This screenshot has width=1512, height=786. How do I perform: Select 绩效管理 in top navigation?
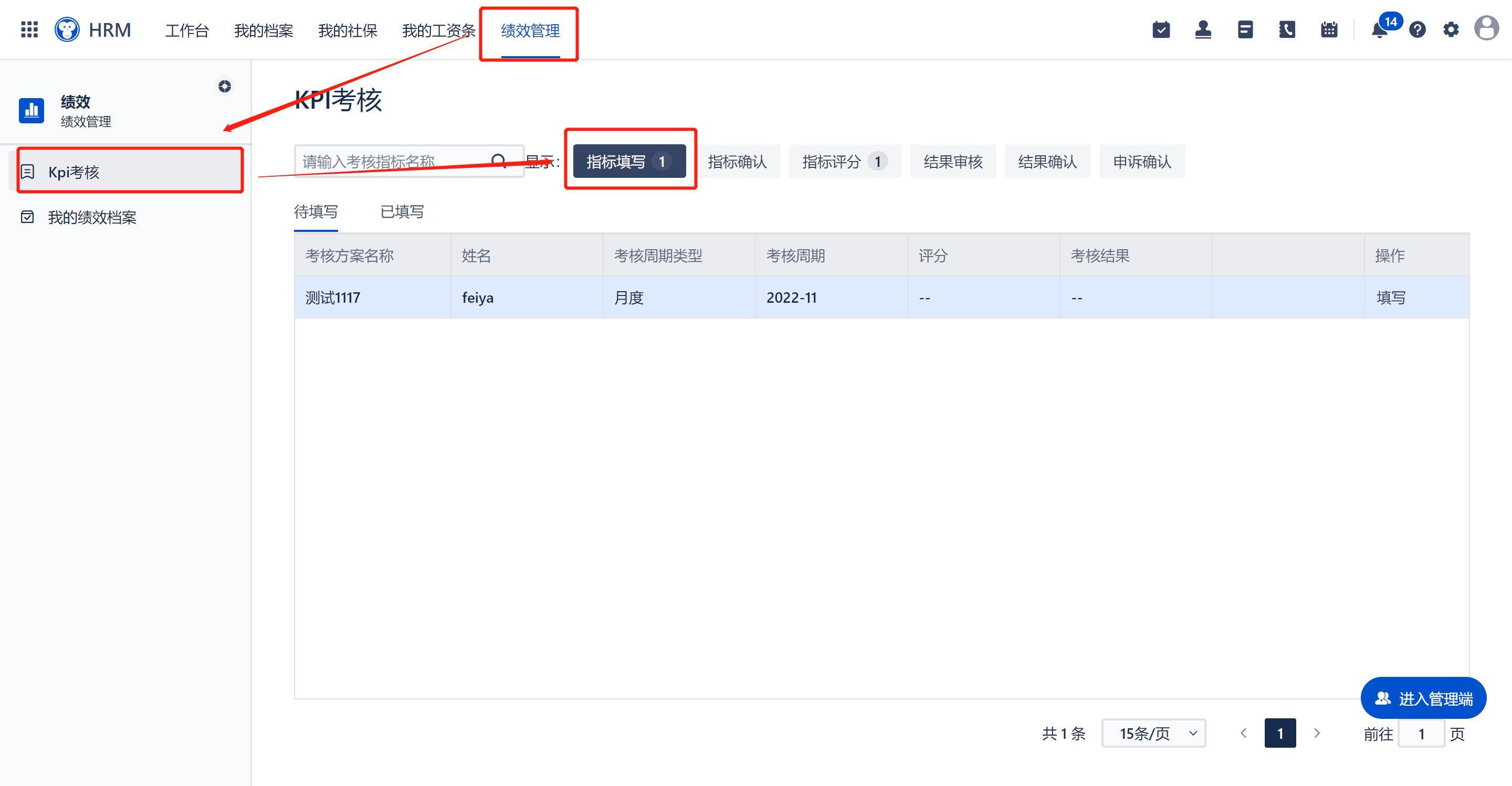(530, 30)
